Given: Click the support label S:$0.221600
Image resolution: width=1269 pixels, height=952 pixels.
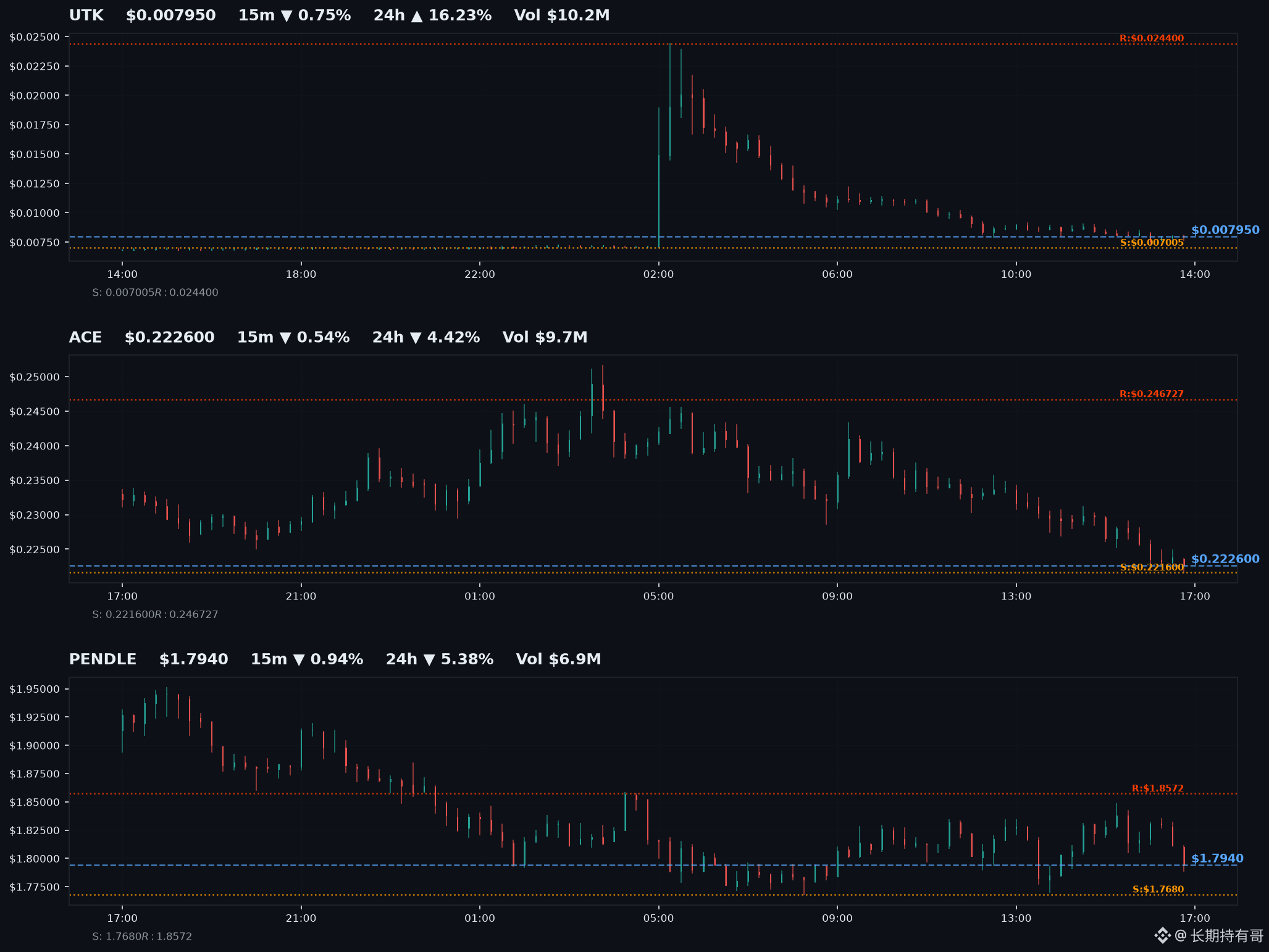Looking at the screenshot, I should 1152,567.
